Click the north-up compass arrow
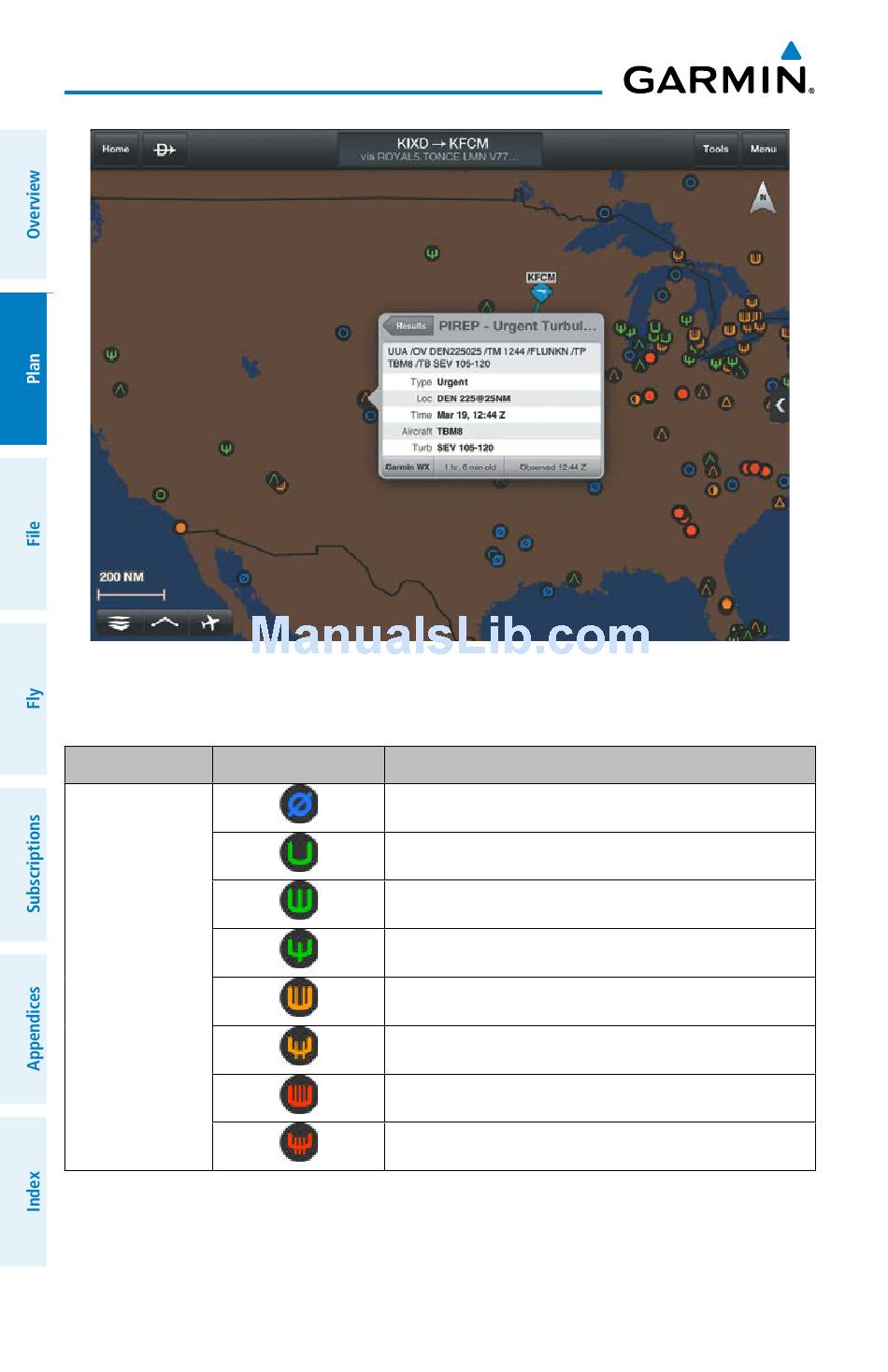888x1372 pixels. (x=763, y=198)
